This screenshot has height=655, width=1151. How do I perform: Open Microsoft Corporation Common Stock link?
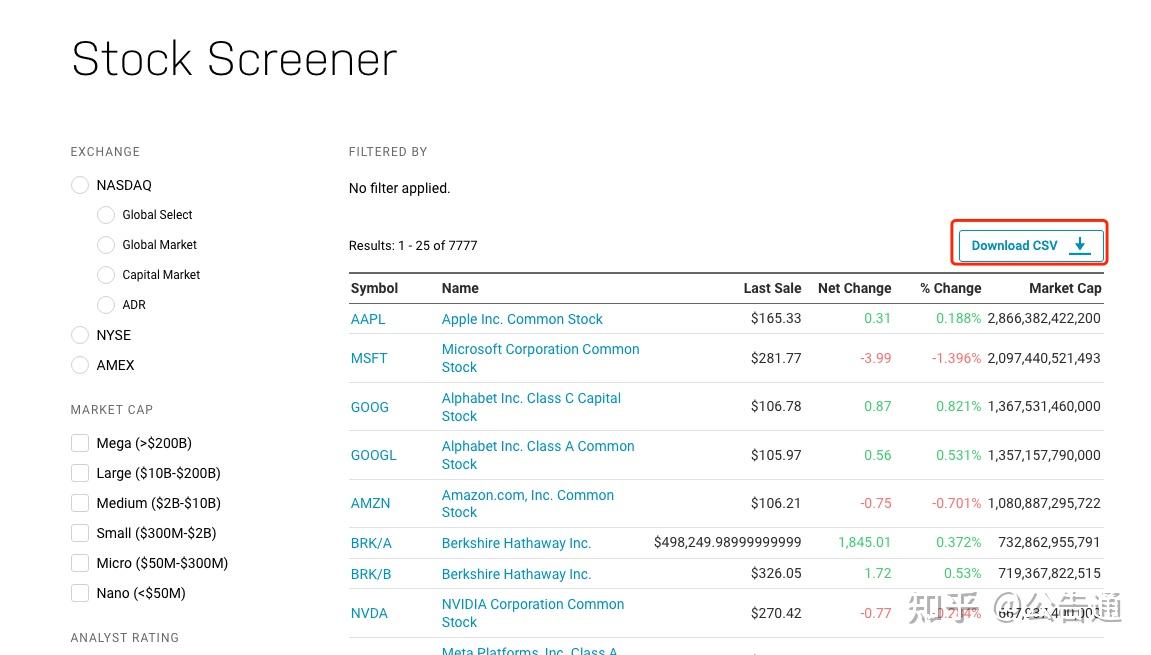(540, 358)
